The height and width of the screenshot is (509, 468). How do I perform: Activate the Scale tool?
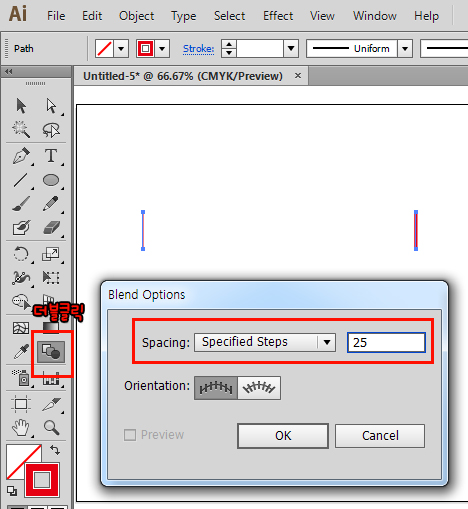point(51,254)
